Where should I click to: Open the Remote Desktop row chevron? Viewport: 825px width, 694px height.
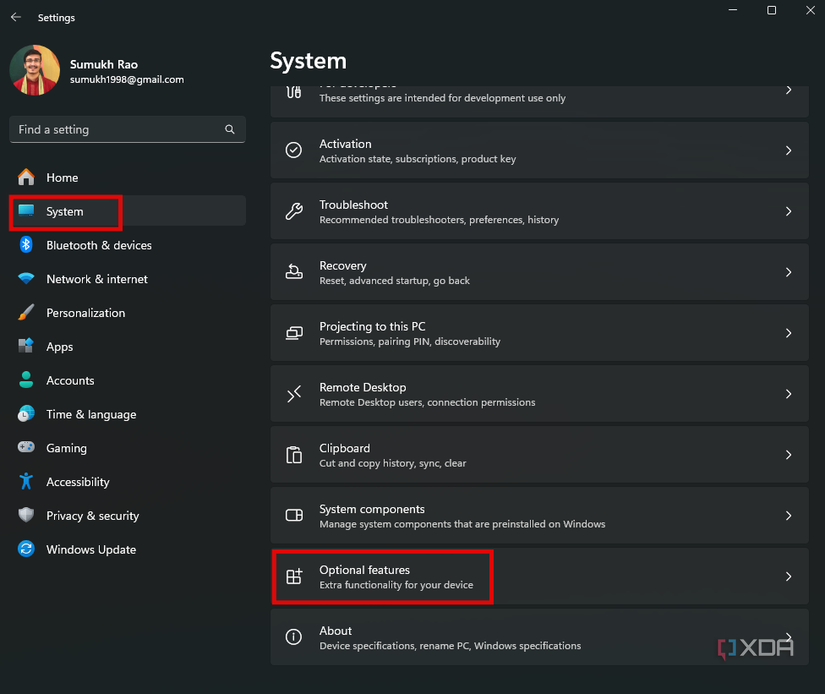tap(788, 394)
